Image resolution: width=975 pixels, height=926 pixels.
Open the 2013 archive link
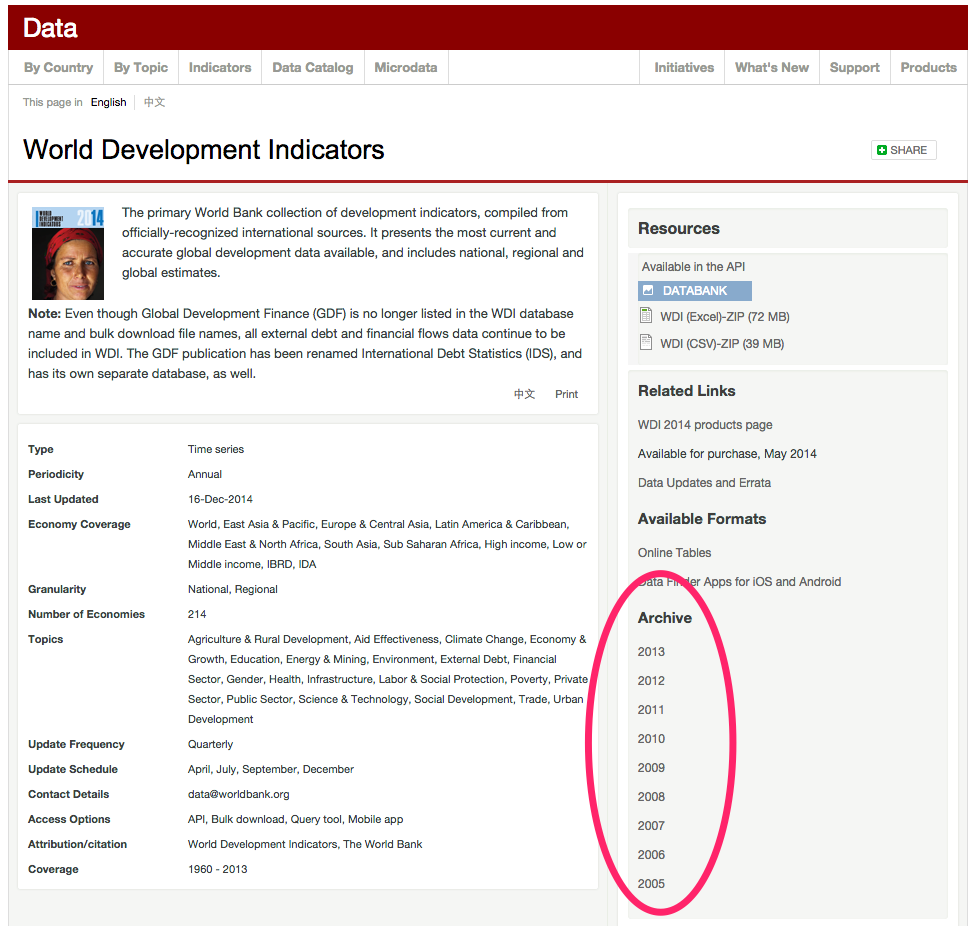651,652
